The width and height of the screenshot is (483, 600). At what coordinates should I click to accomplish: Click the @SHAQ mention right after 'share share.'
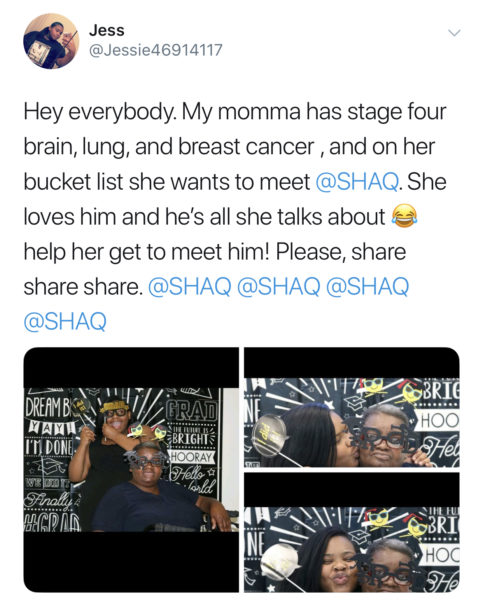(189, 286)
